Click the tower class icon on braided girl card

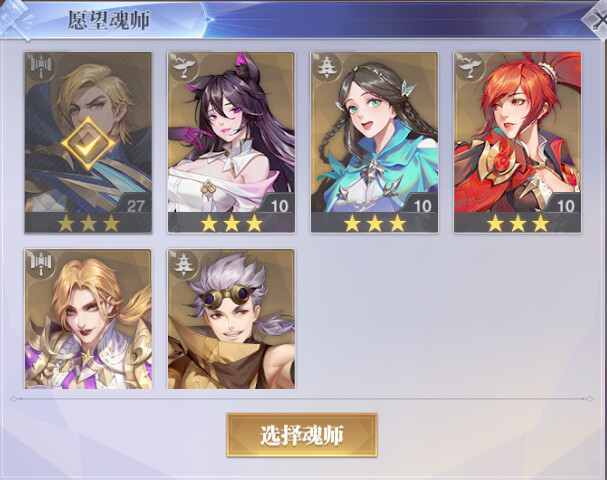[327, 67]
